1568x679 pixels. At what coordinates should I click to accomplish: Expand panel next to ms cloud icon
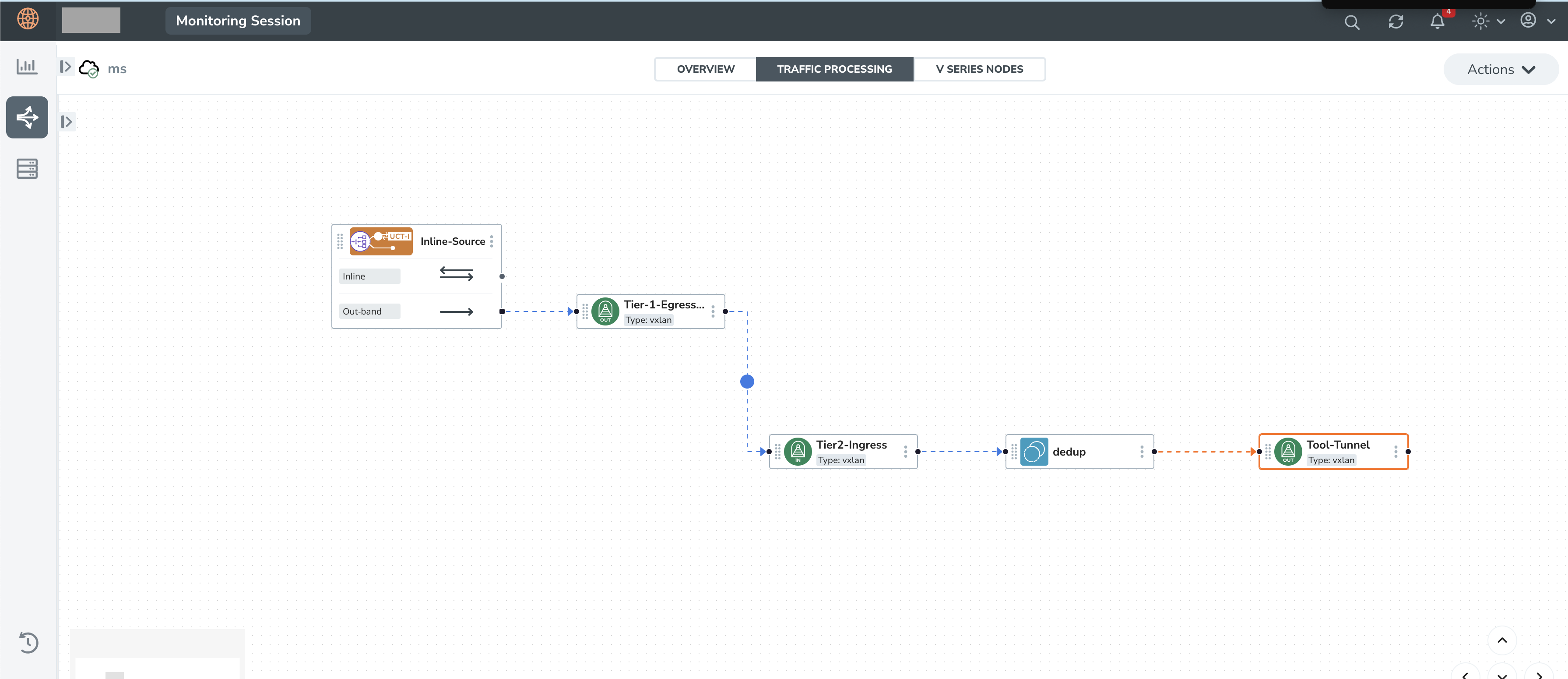pos(66,67)
